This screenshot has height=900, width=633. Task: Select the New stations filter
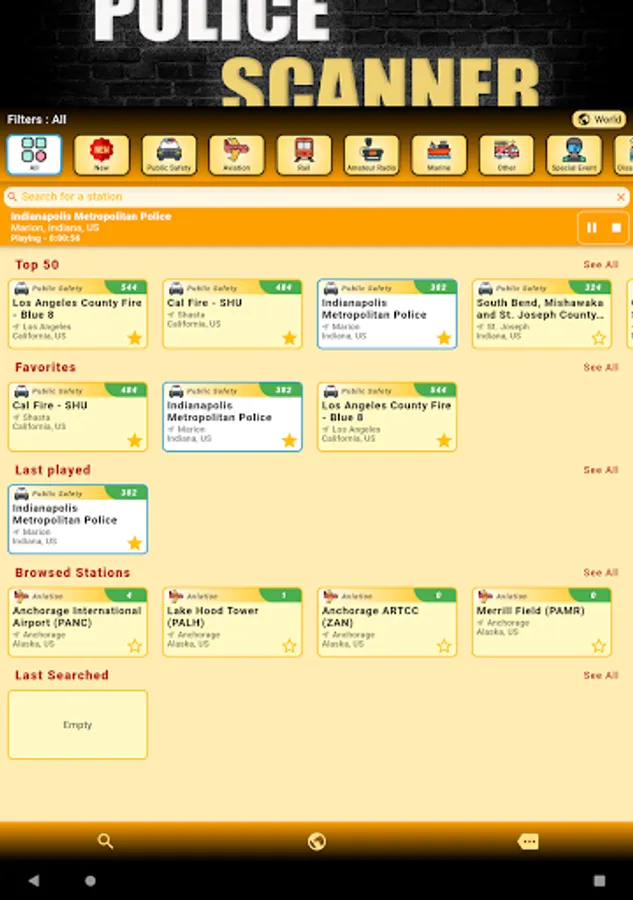click(x=102, y=154)
